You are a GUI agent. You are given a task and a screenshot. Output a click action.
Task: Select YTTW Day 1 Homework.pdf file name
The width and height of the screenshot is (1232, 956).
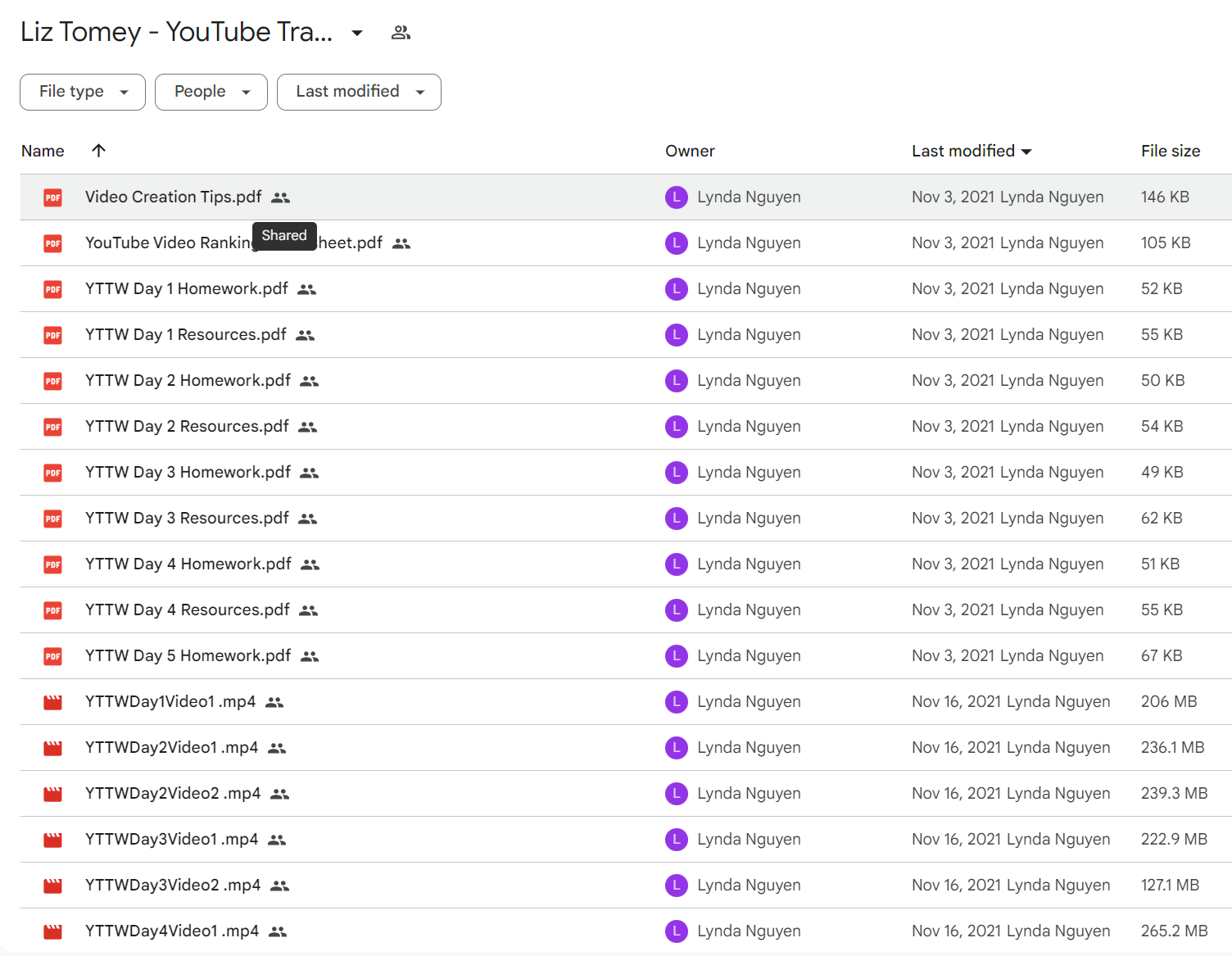pos(187,288)
